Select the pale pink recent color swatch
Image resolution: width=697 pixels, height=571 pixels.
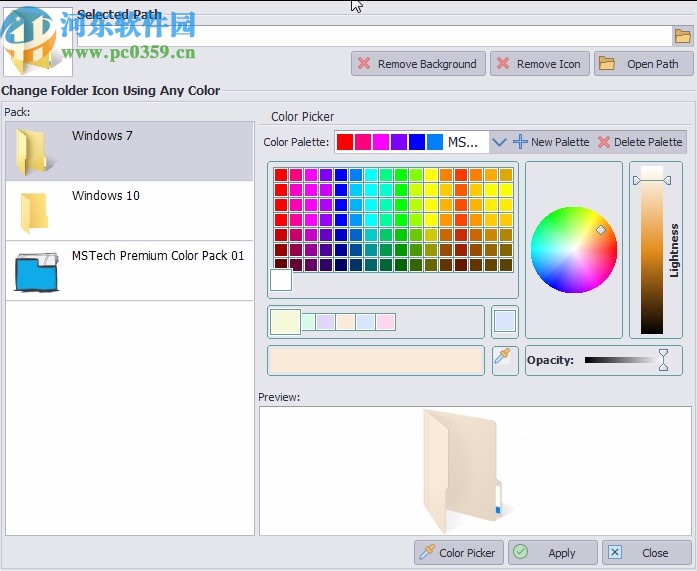pos(385,322)
